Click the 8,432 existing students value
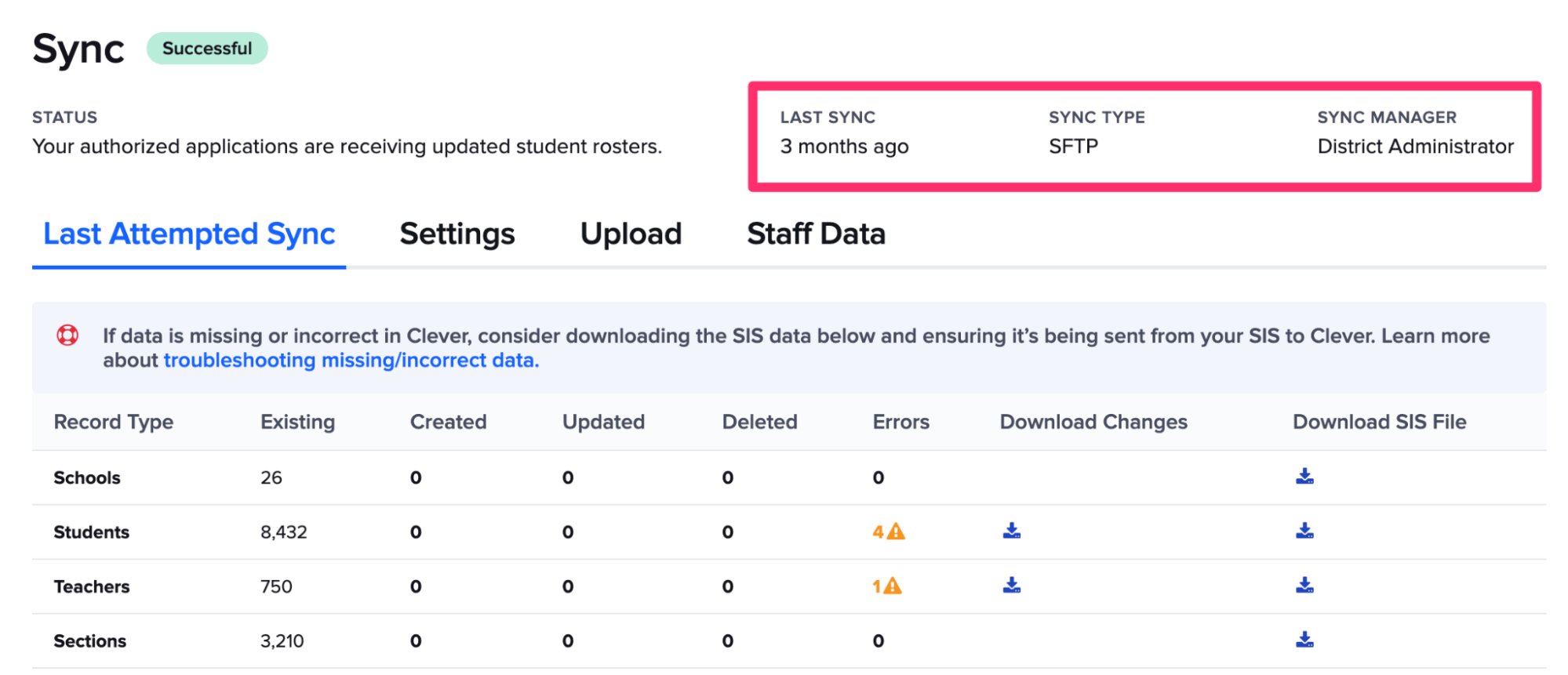 pyautogui.click(x=284, y=532)
